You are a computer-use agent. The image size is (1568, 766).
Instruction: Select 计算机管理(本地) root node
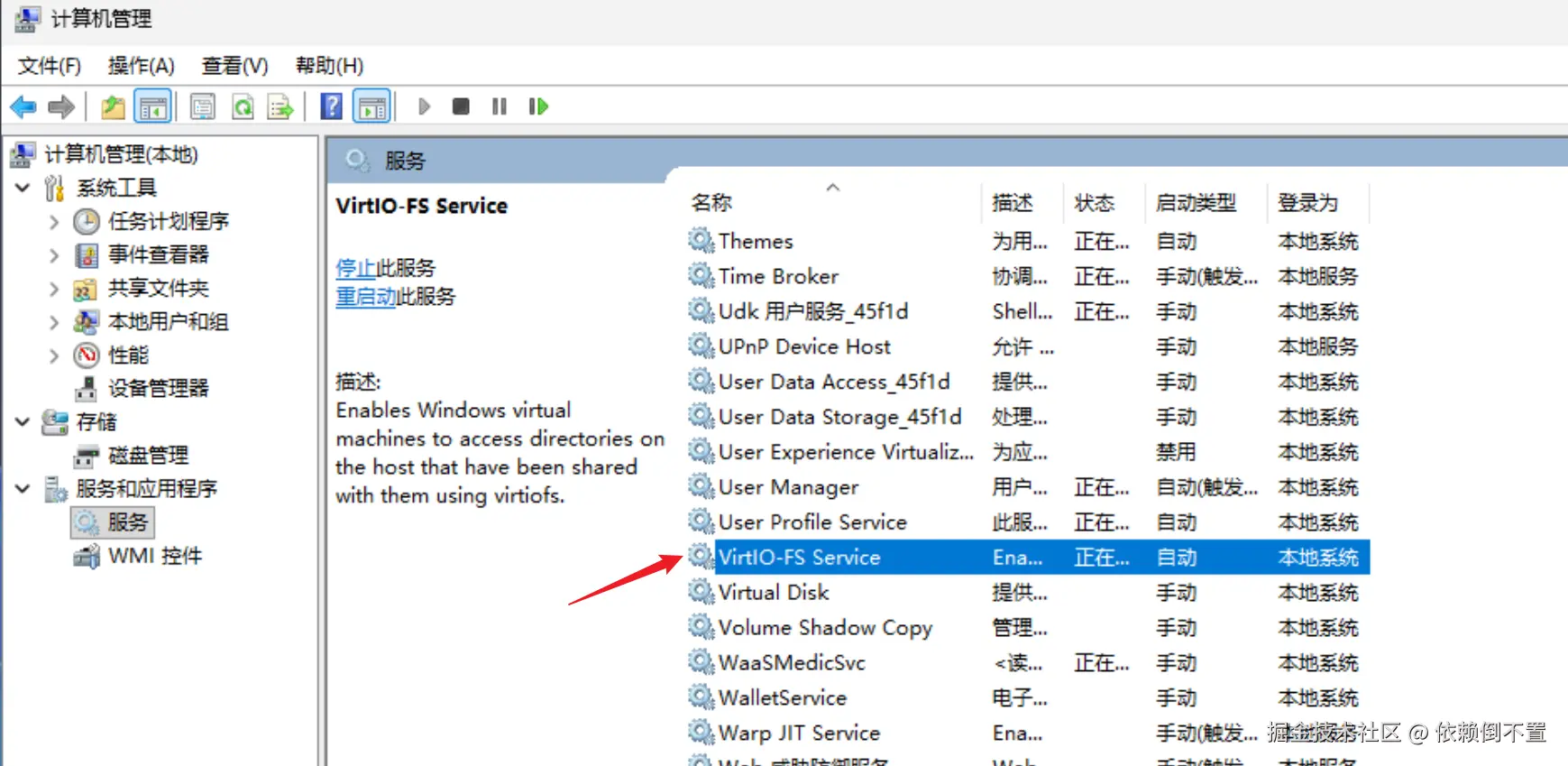(121, 155)
